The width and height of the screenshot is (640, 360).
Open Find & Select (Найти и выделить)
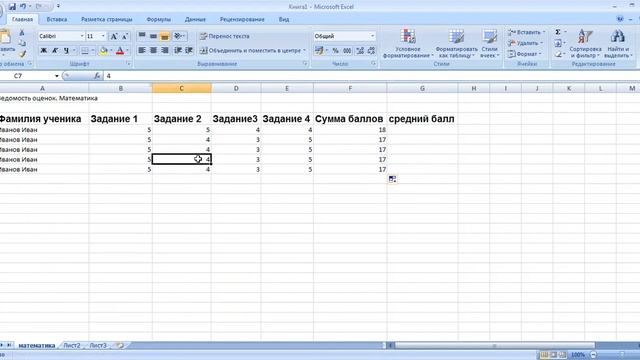pos(618,43)
